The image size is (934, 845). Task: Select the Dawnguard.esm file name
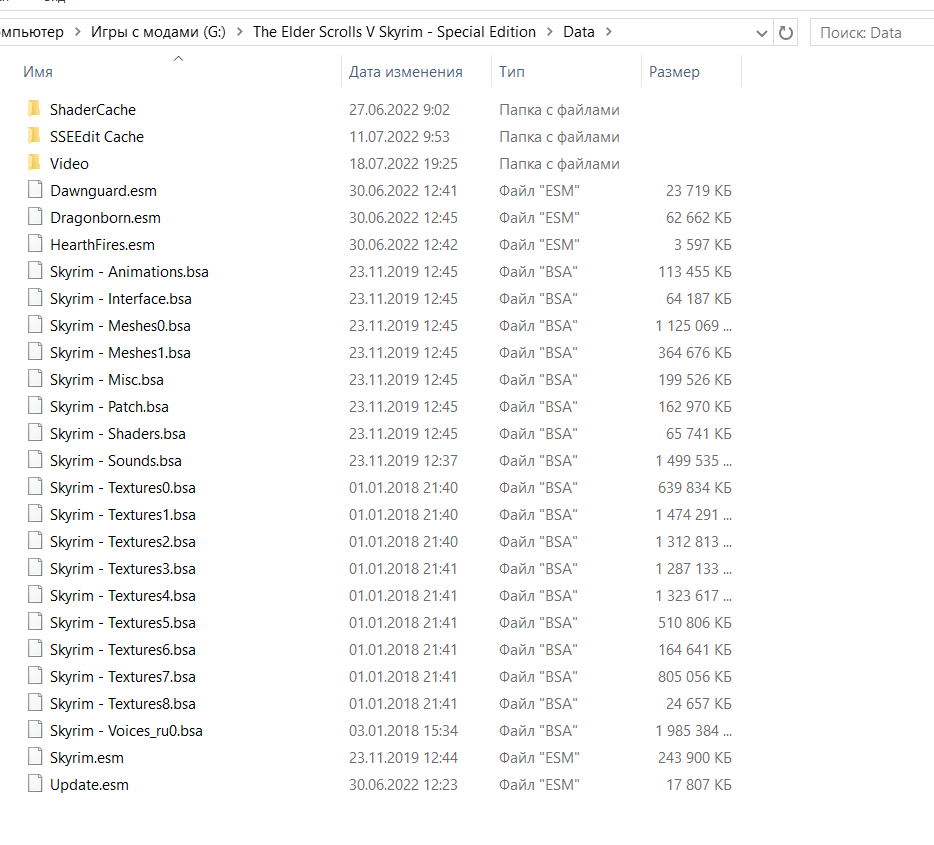point(104,191)
